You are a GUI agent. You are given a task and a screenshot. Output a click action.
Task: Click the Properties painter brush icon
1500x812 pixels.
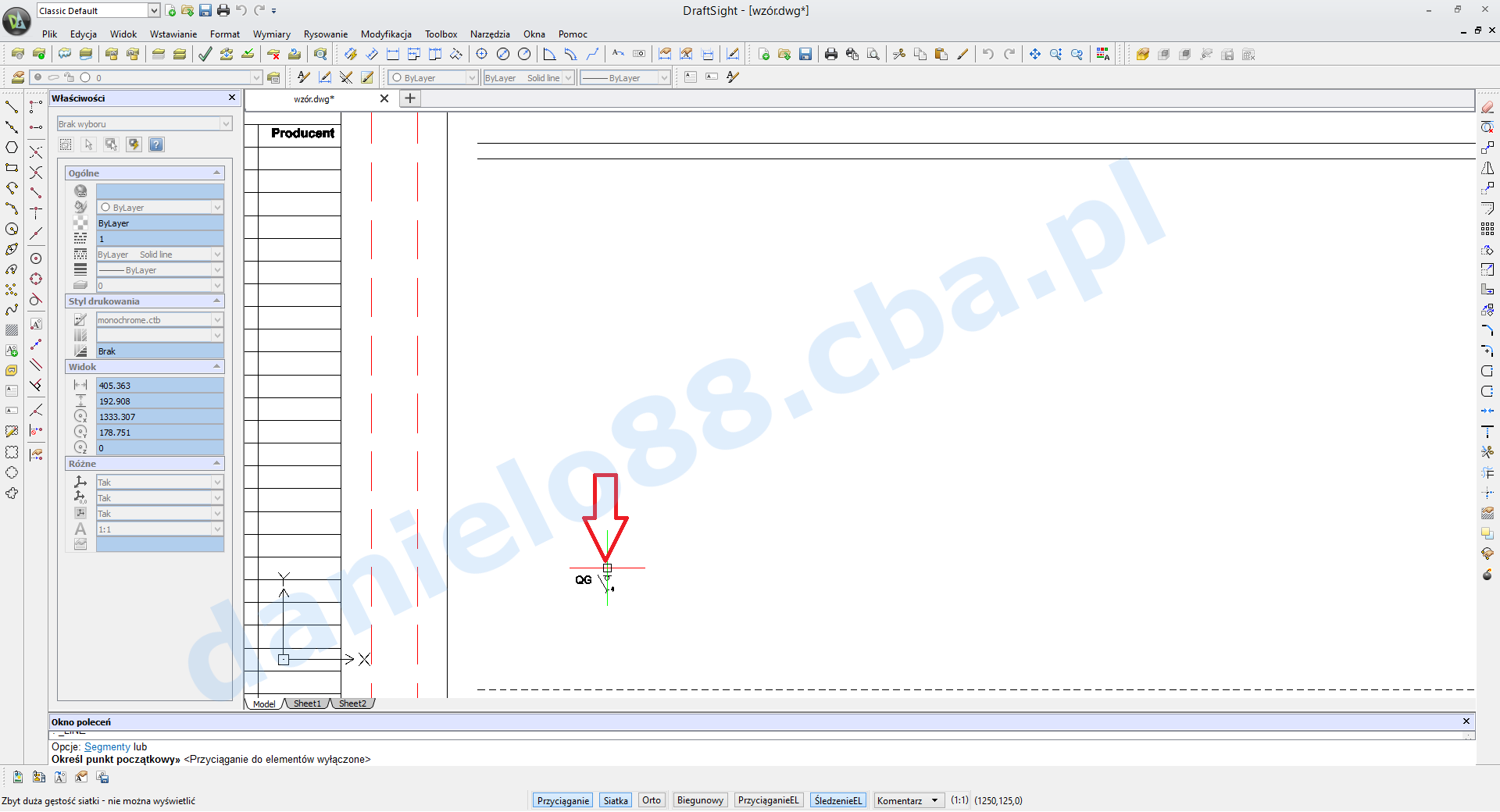coord(962,54)
